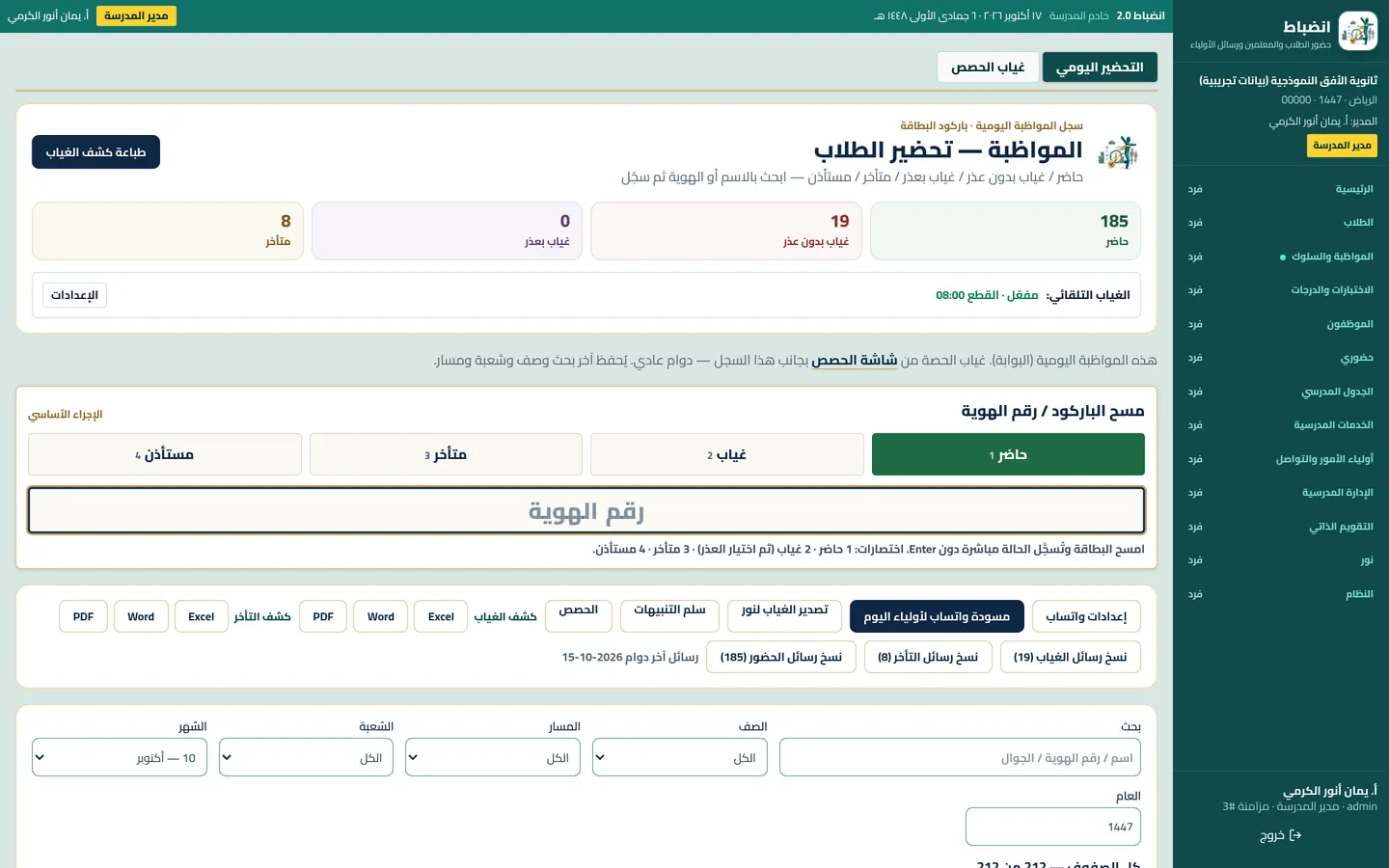Open الإعدادات for automatic absence
The width and height of the screenshot is (1389, 868).
tap(74, 295)
